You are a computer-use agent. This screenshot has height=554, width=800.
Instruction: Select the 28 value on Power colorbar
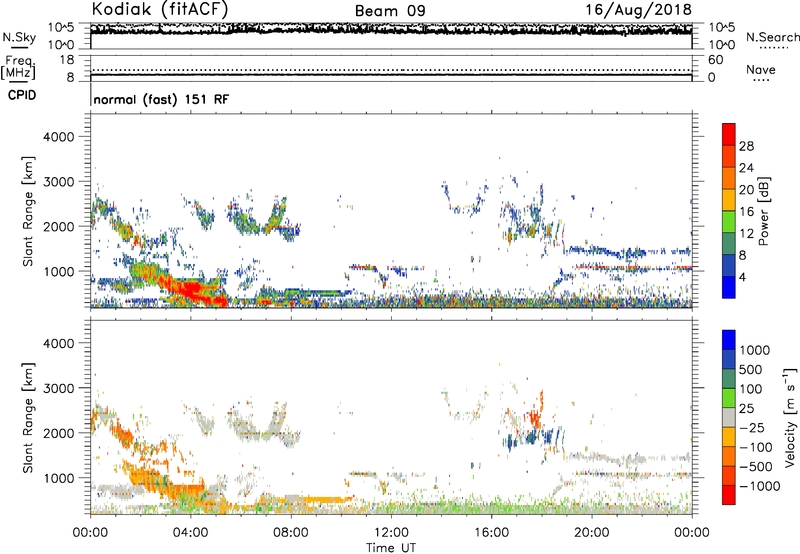746,146
